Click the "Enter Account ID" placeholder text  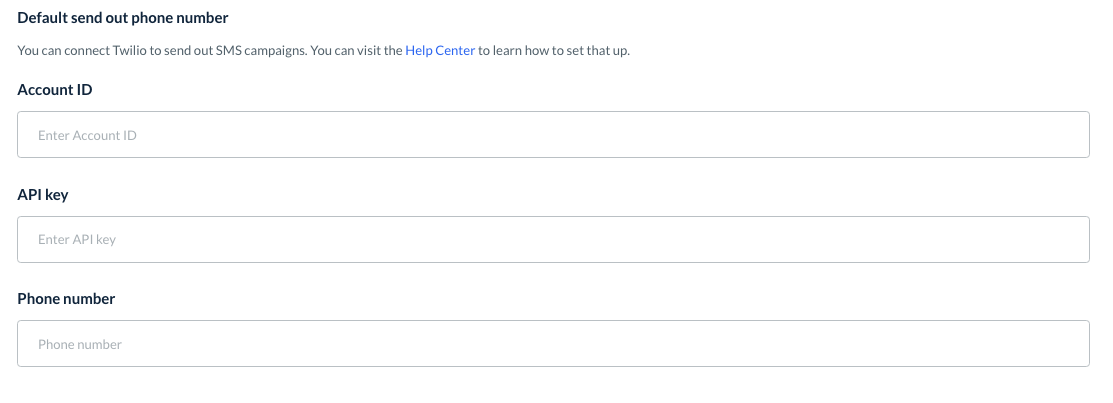pyautogui.click(x=87, y=135)
